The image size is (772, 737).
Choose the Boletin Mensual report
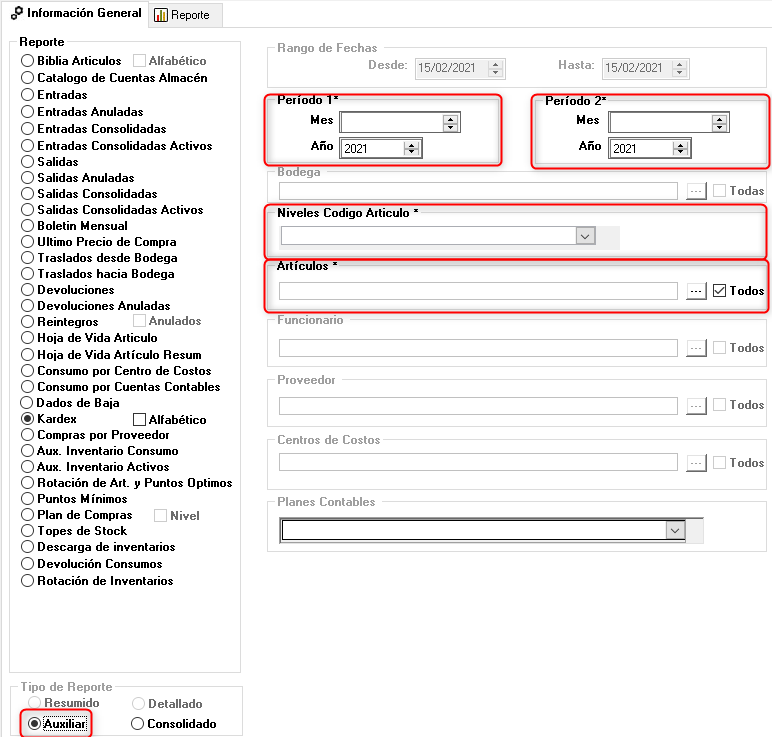click(x=28, y=226)
